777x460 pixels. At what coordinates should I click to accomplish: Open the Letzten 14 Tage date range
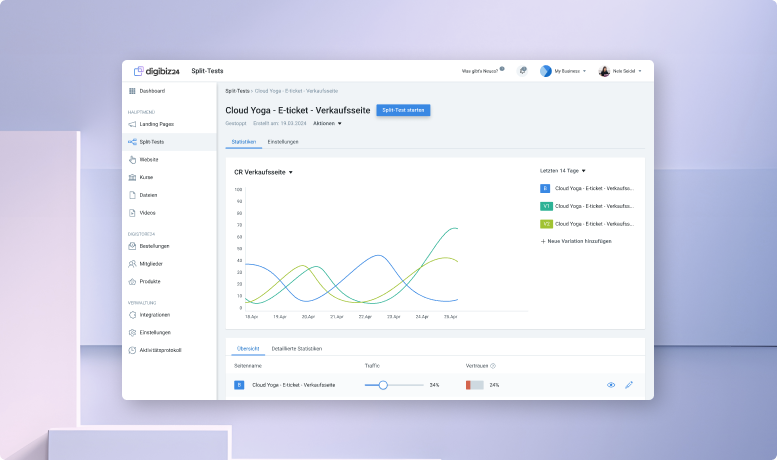[563, 171]
